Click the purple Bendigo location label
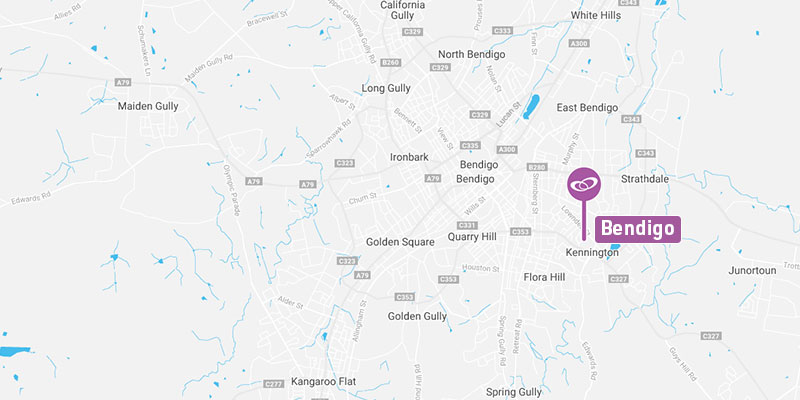This screenshot has width=800, height=400. click(x=638, y=230)
